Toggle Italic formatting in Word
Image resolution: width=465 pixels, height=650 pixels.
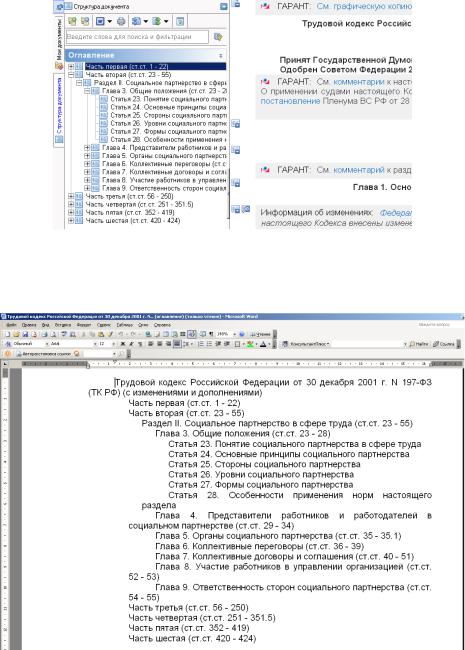(x=131, y=344)
